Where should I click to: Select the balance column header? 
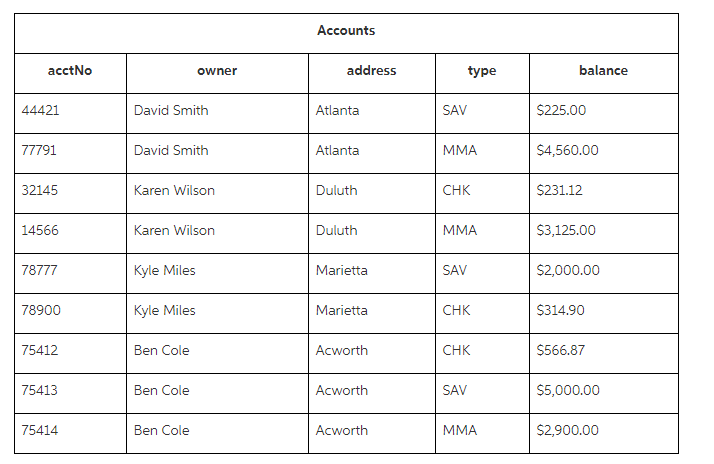click(603, 71)
